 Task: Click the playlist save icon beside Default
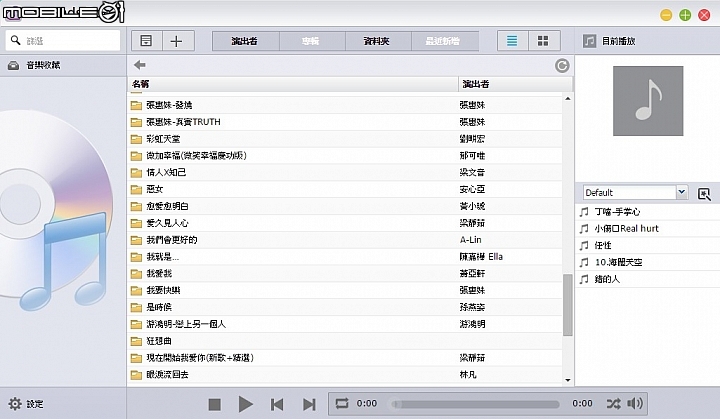704,193
